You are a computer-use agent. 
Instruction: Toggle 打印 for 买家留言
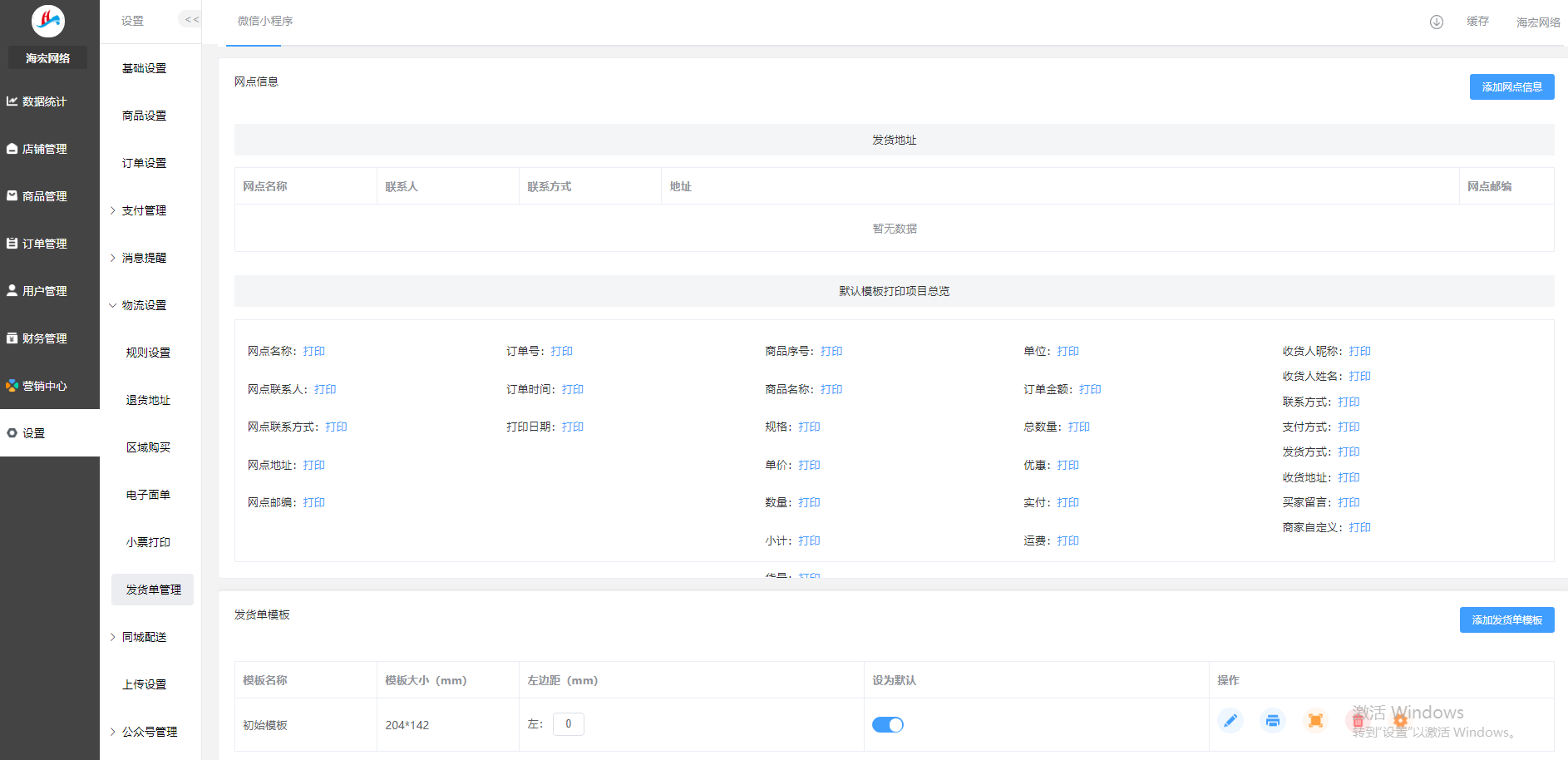click(x=1349, y=502)
